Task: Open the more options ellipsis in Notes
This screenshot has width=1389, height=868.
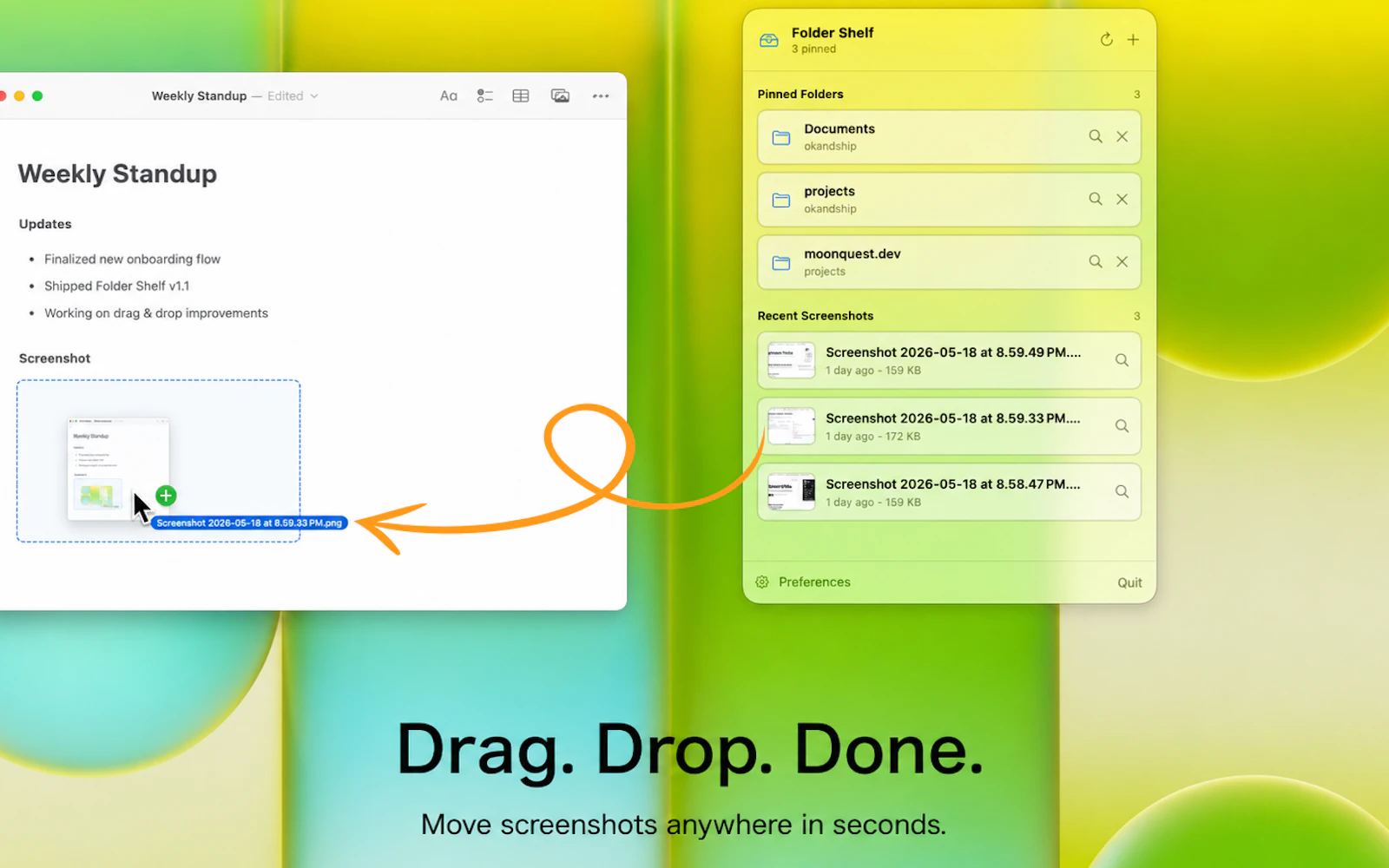Action: pyautogui.click(x=601, y=96)
